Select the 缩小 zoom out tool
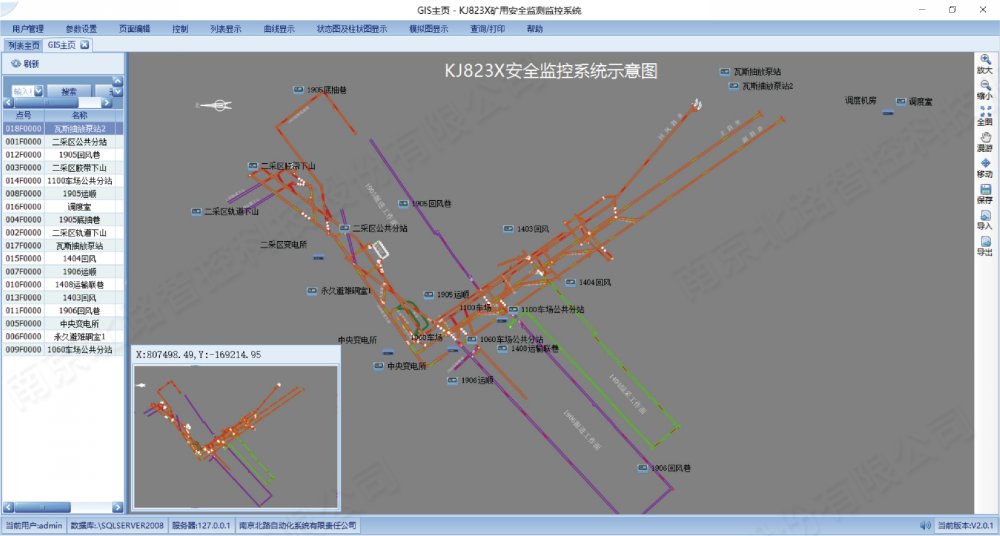1000x536 pixels. (985, 86)
